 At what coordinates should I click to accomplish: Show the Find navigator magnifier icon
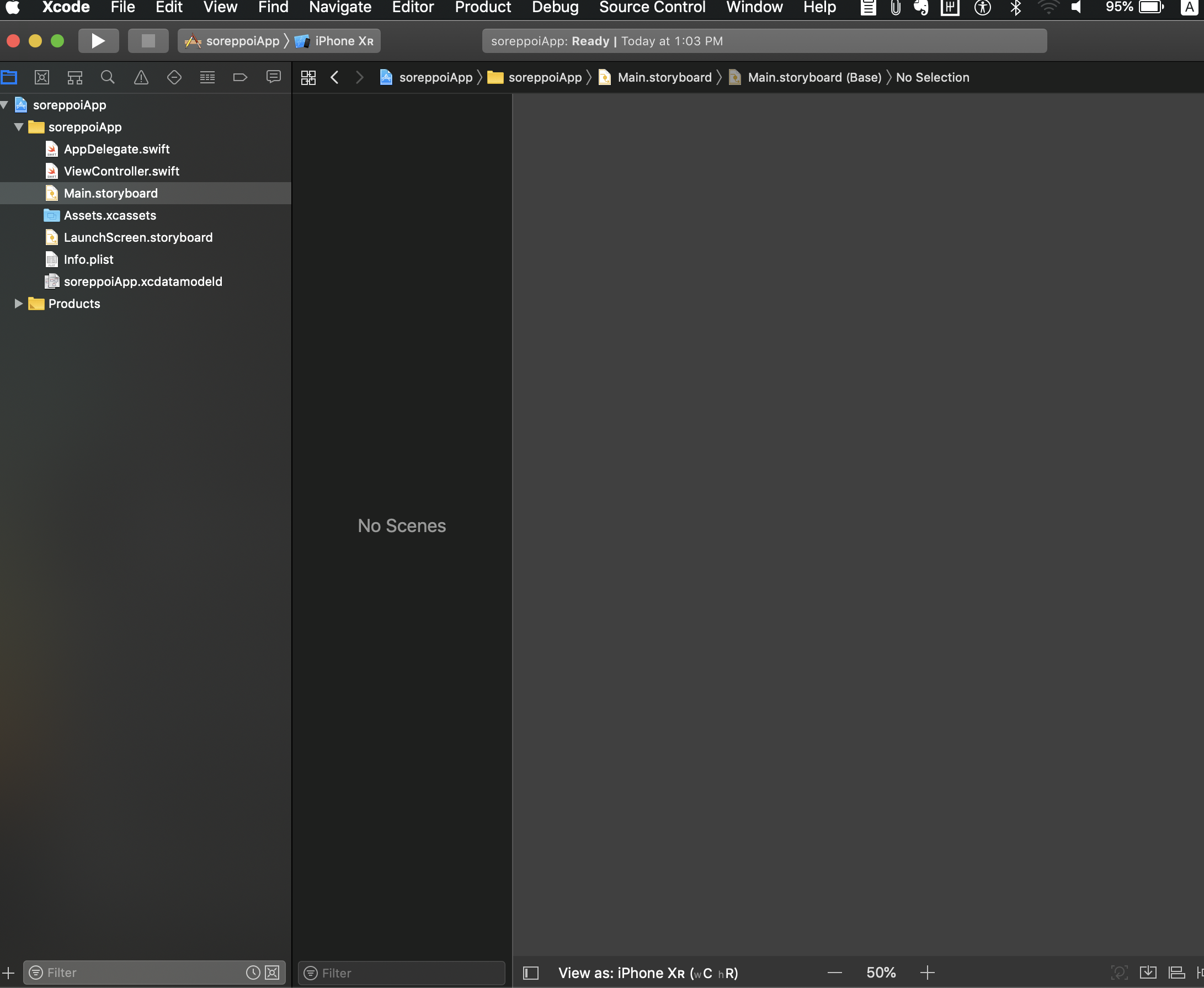coord(108,77)
